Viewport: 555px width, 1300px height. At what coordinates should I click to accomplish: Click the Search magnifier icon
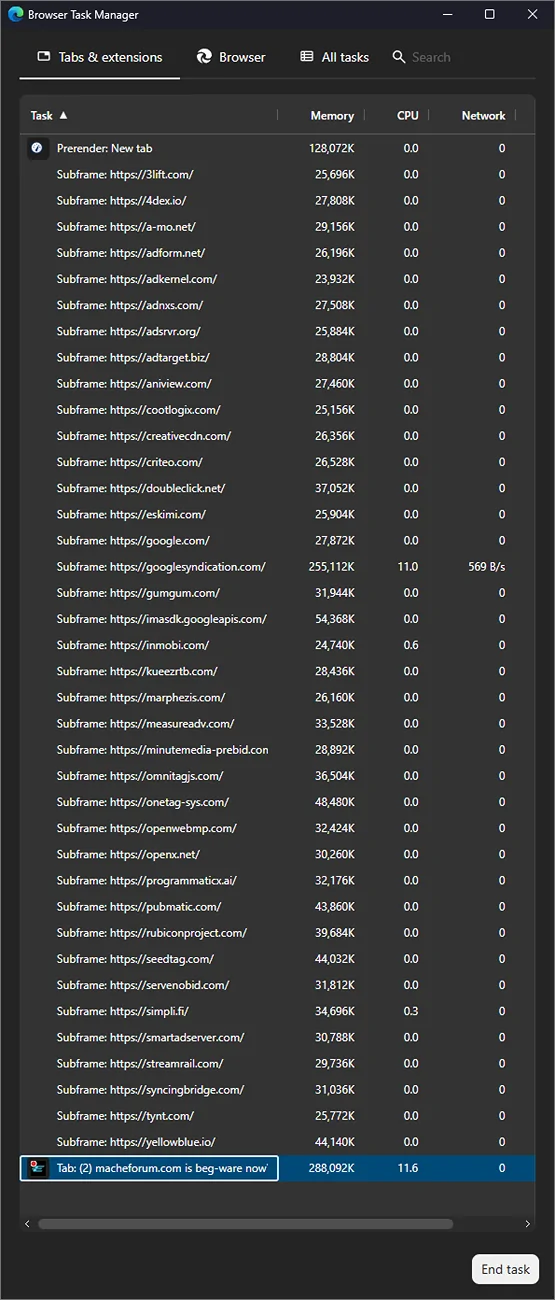(x=399, y=57)
